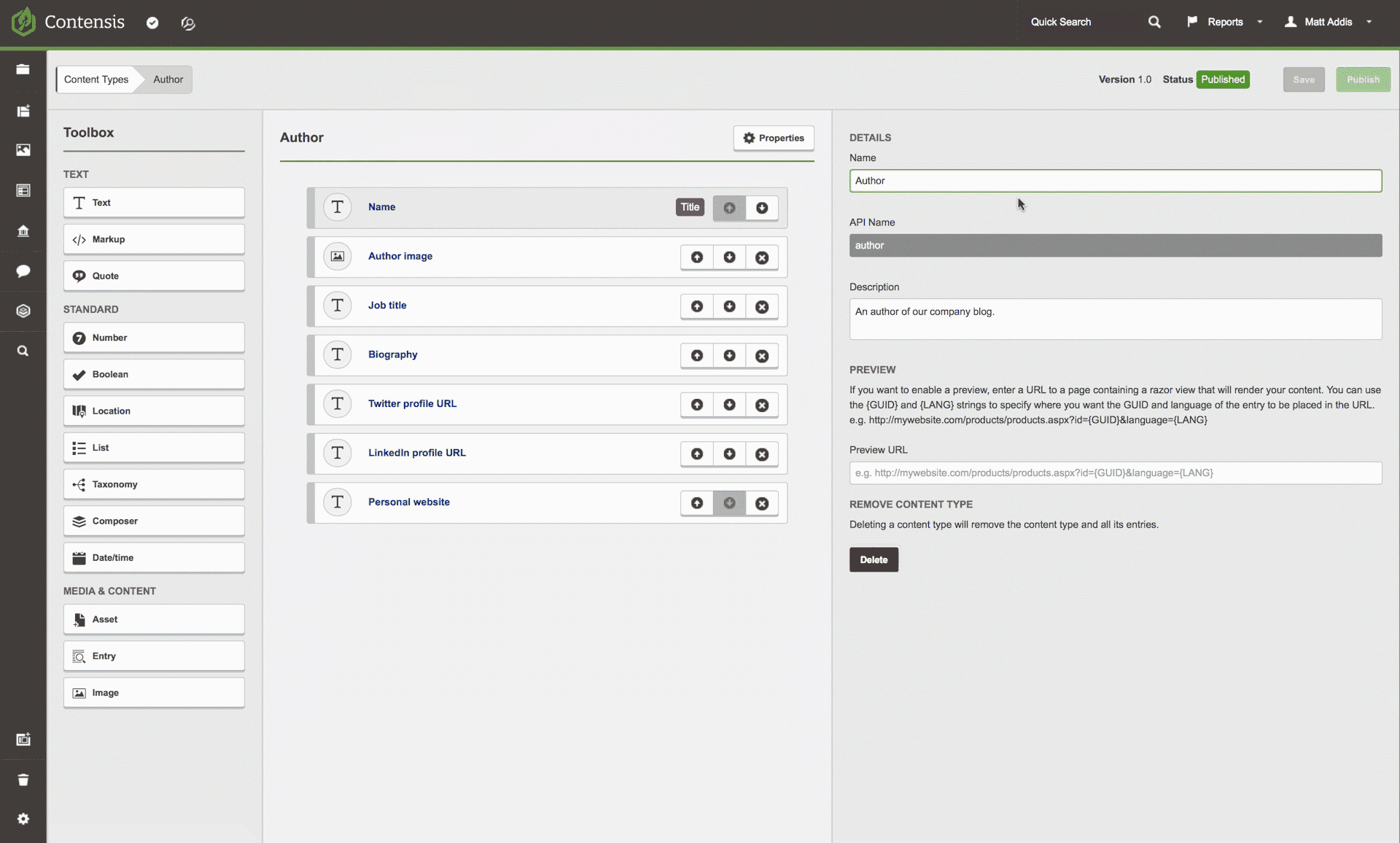Add a Markup field from Toolbox
Screen dimensions: 1400x843
coord(154,239)
